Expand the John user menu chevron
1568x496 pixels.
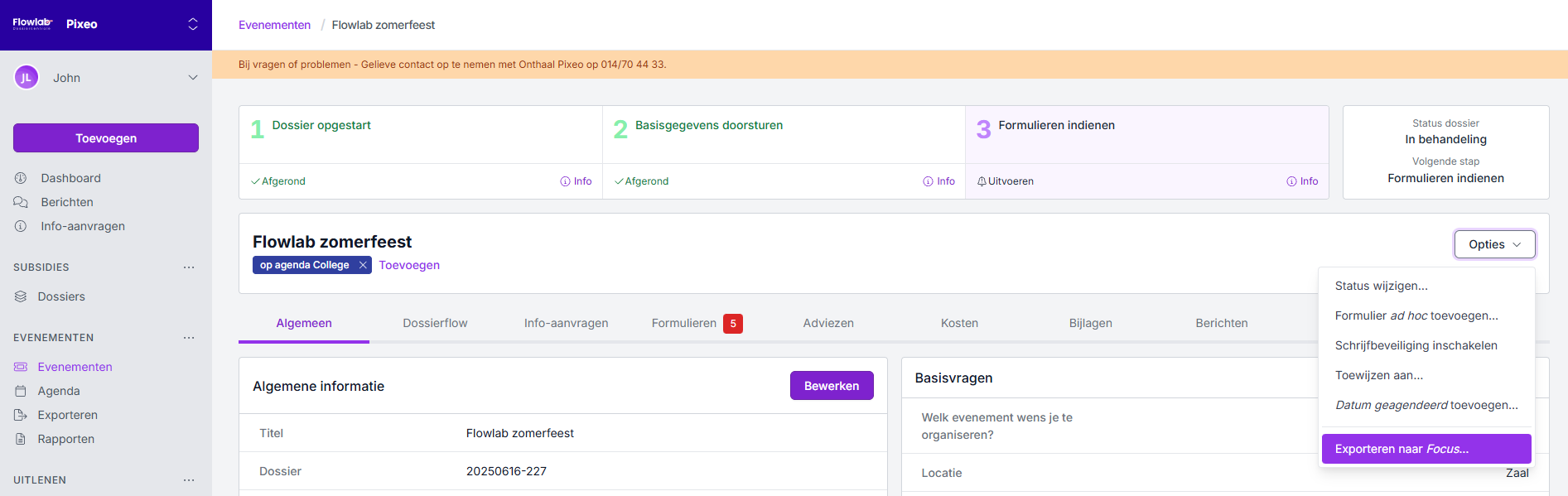(193, 78)
